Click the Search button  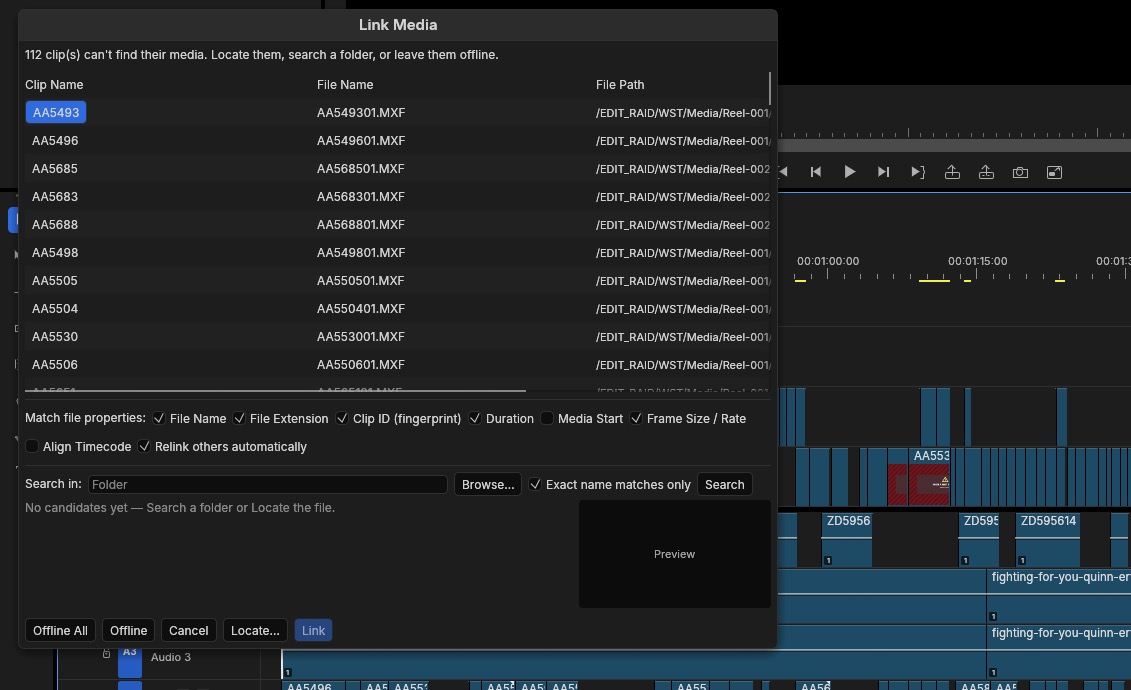(x=724, y=485)
